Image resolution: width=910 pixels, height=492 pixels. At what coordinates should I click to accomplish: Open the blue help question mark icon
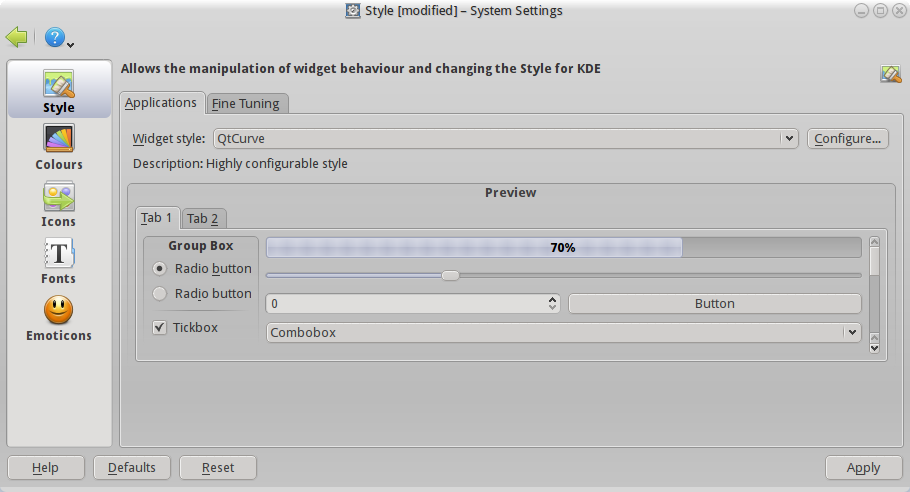click(54, 37)
